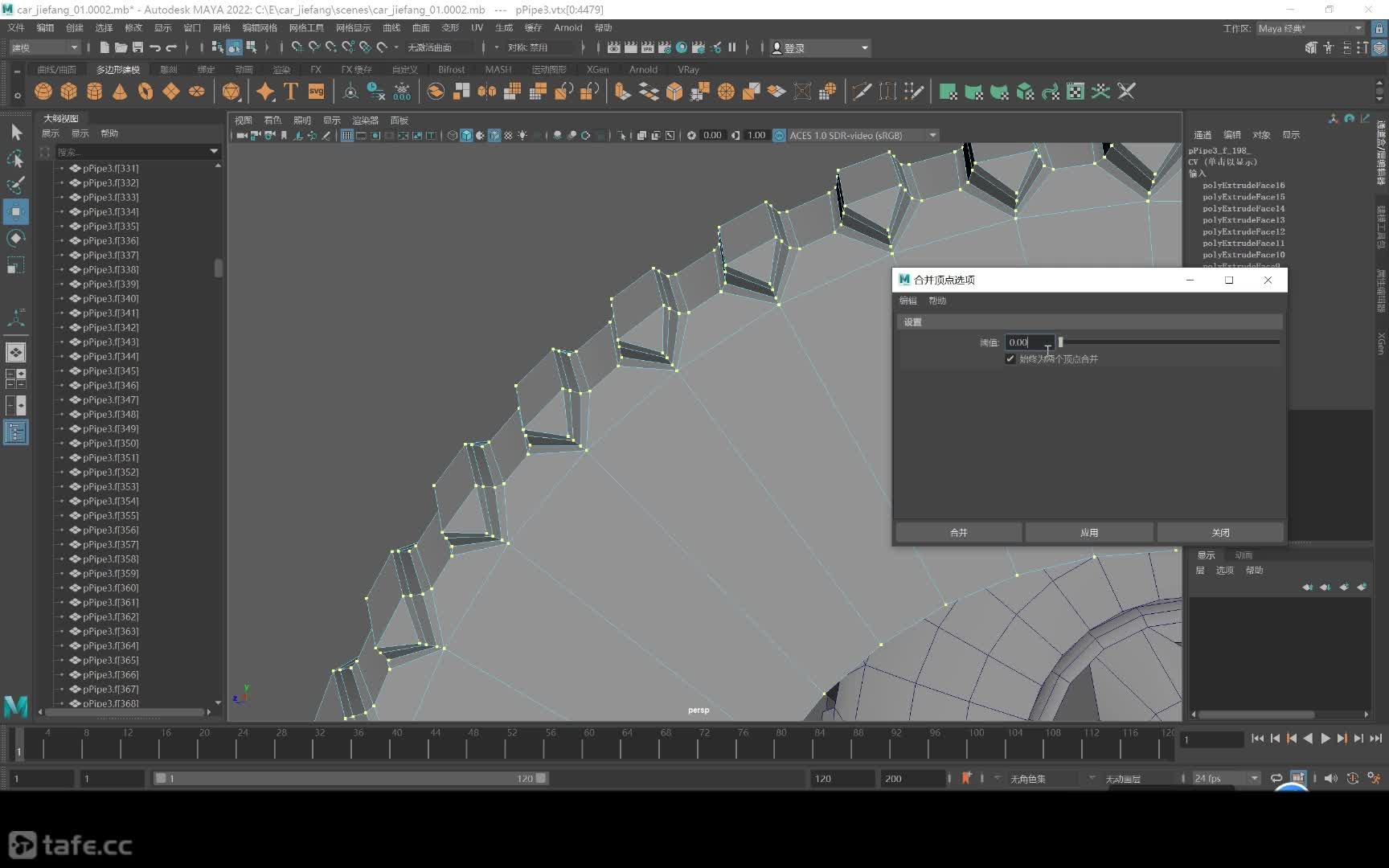
Task: Toggle the Outliner panel in sidebar
Action: [x=16, y=432]
